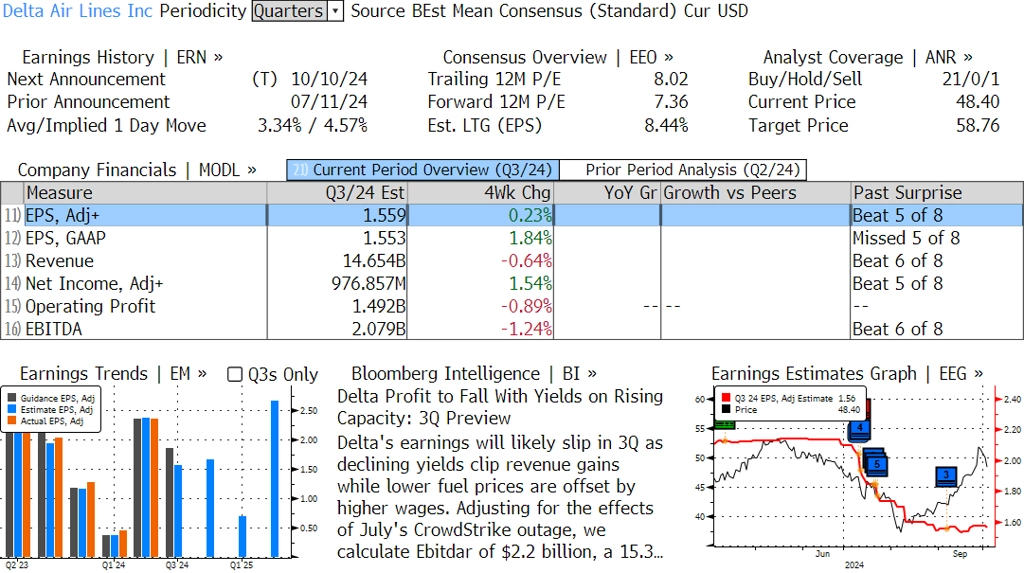Viewport: 1024px width, 573px height.
Task: Click Trailing 12M P/E value 8.02
Action: click(x=671, y=79)
